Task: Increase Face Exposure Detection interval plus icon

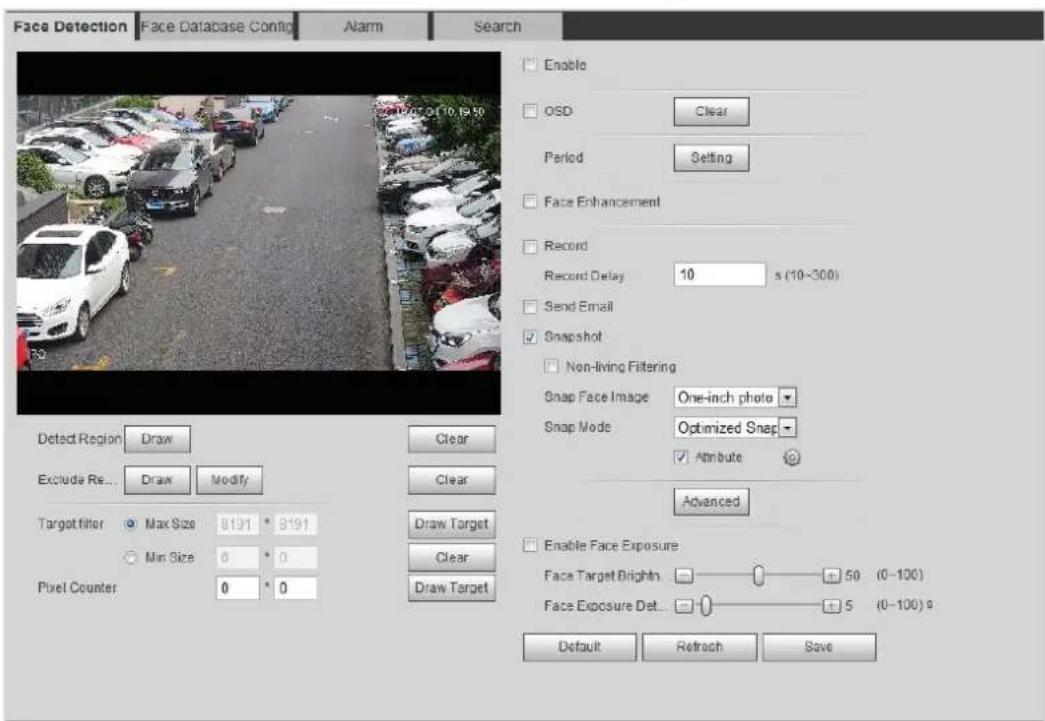Action: (831, 606)
